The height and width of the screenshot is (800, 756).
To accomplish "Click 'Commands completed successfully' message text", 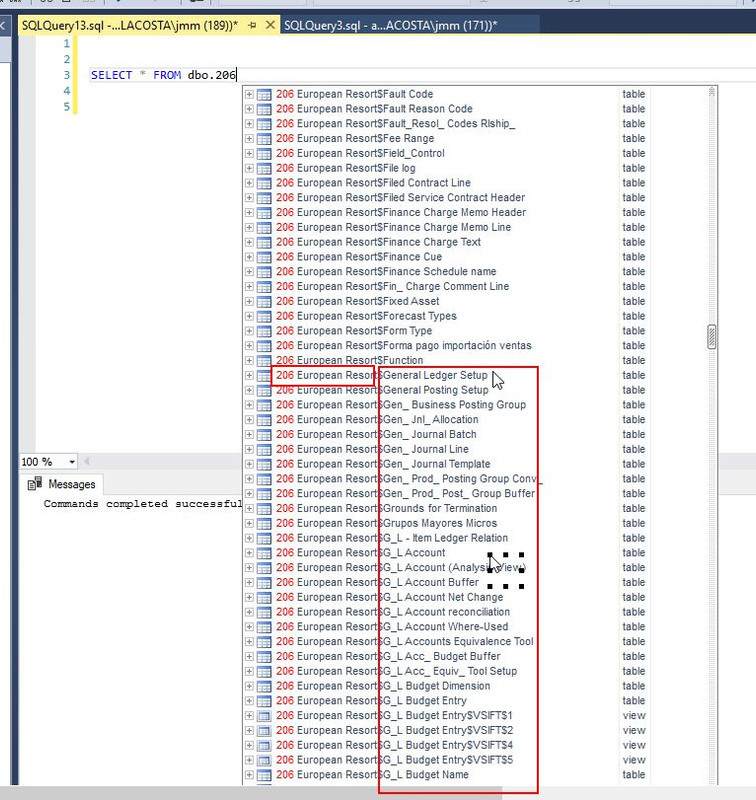I will 143,504.
